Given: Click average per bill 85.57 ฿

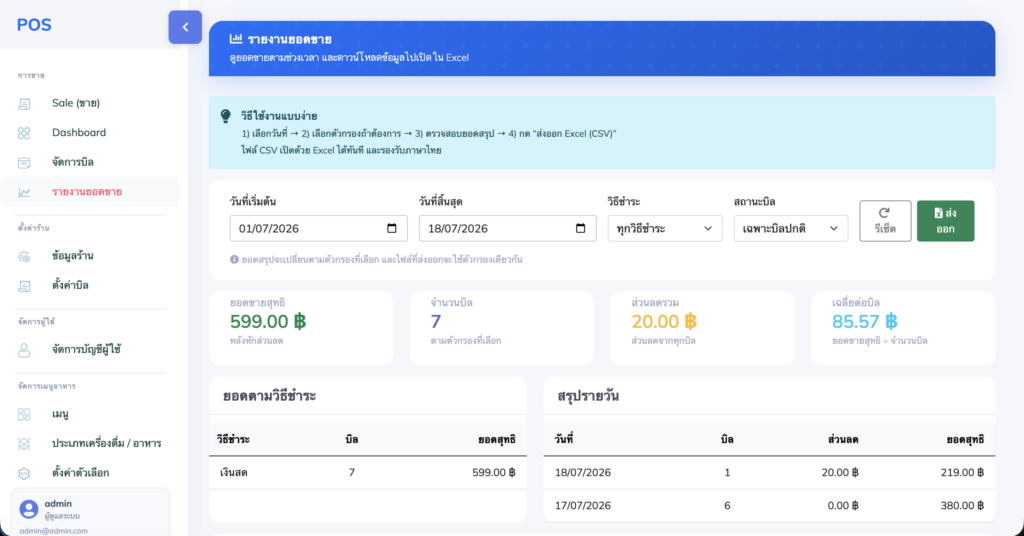Looking at the screenshot, I should pos(865,321).
